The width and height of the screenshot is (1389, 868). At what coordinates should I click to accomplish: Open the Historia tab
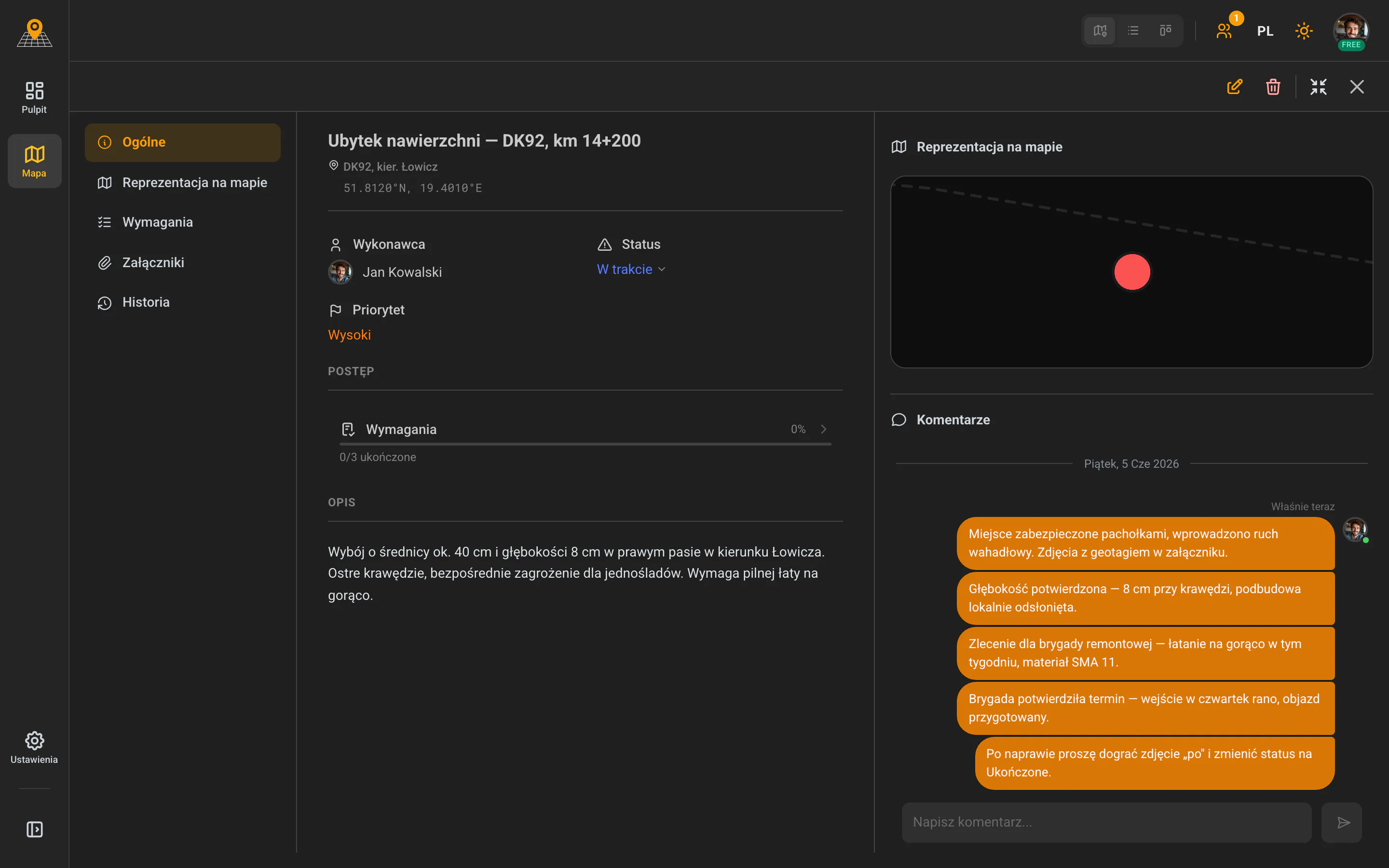(182, 302)
